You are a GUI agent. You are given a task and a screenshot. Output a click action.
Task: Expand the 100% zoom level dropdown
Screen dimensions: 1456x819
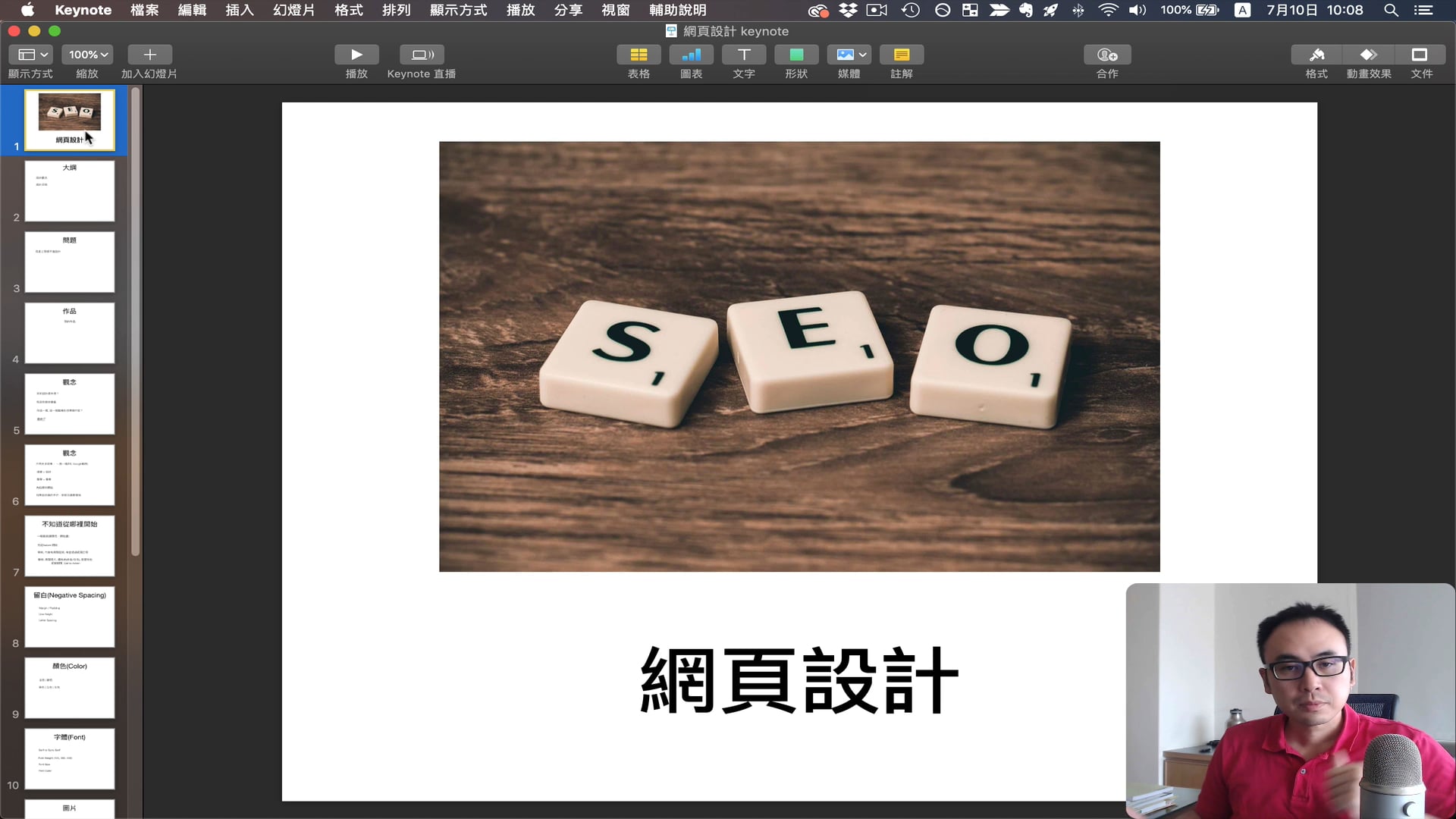[88, 55]
